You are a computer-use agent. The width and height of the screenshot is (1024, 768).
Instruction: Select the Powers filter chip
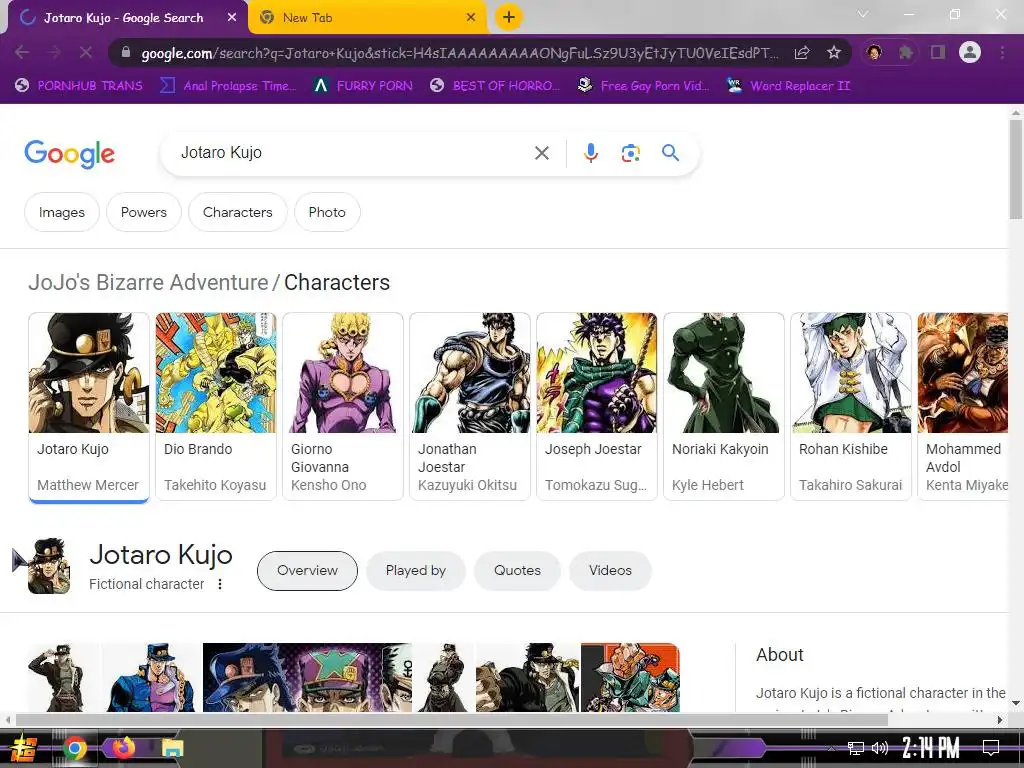[144, 212]
